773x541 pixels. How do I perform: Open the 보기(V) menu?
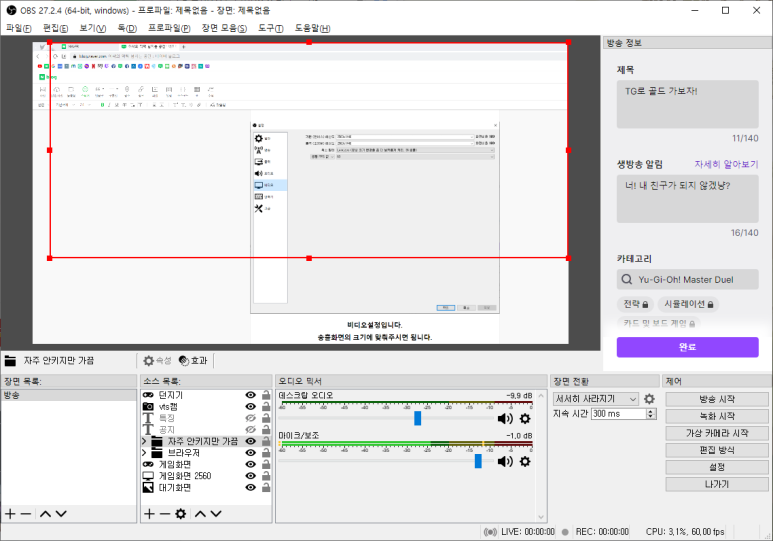pos(93,28)
